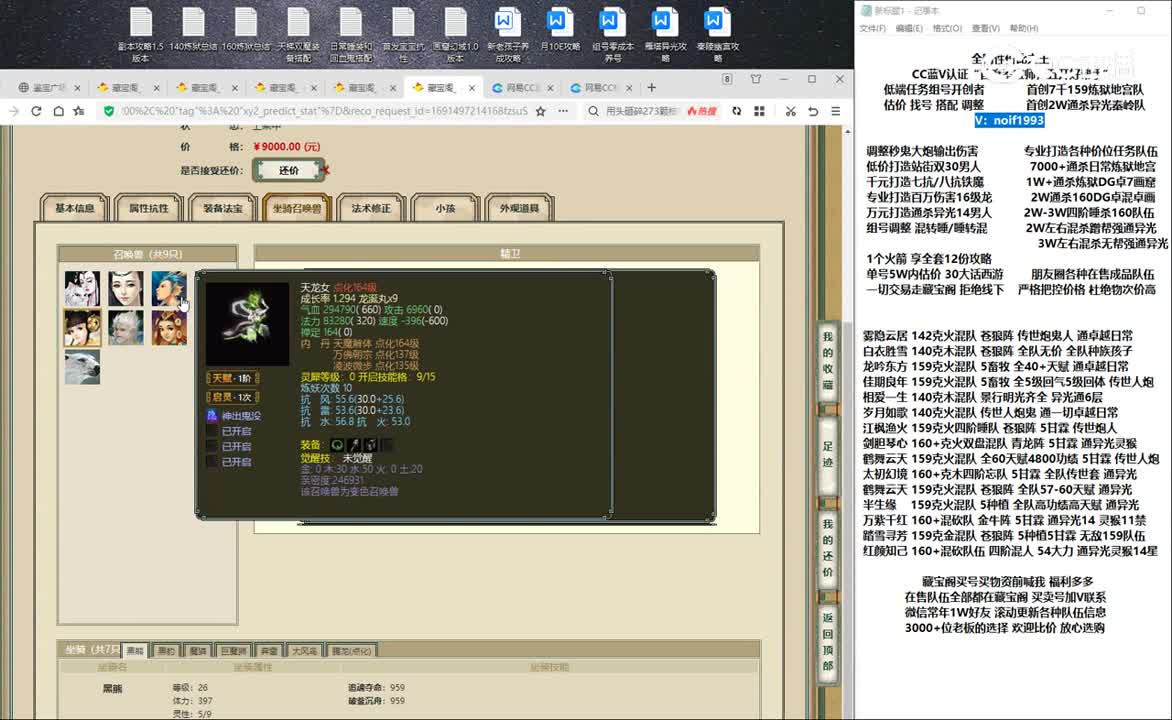
Task: Click the browser undo arrow icon
Action: pyautogui.click(x=813, y=111)
